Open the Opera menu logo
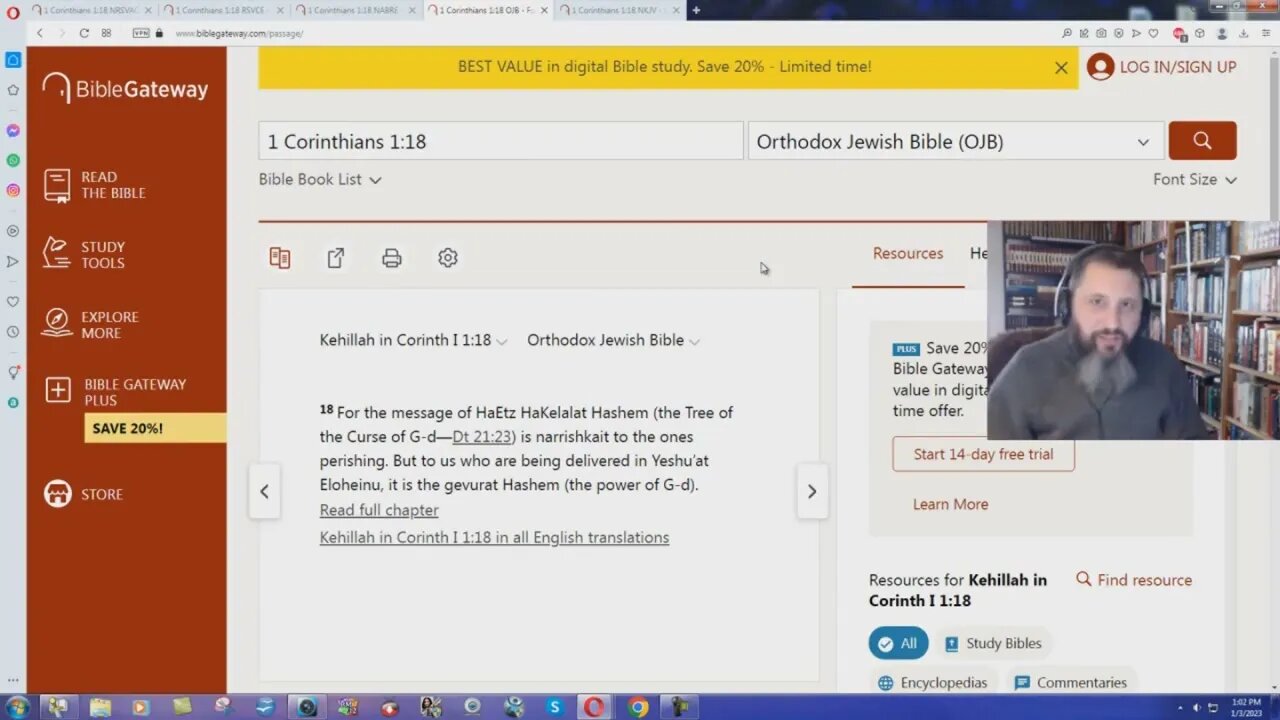Image resolution: width=1280 pixels, height=720 pixels. pos(13,11)
